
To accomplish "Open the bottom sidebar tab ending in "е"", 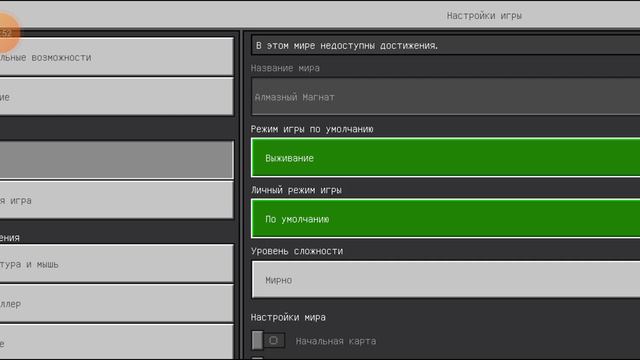I will pos(116,342).
